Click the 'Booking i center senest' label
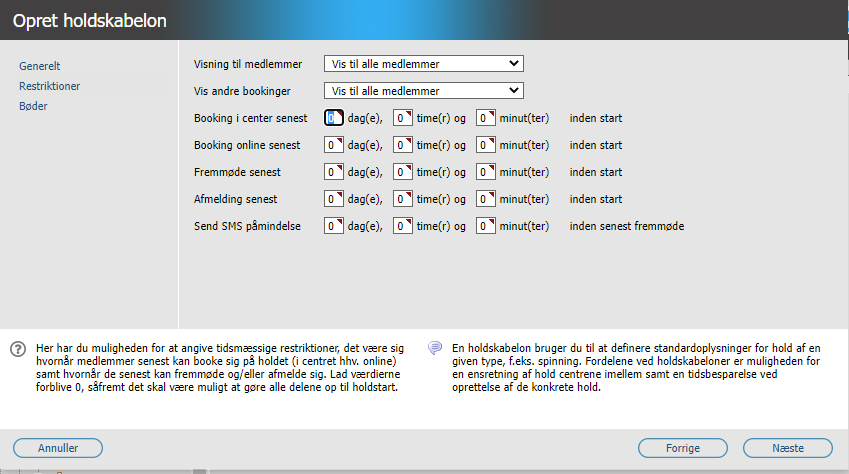Image resolution: width=849 pixels, height=474 pixels. coord(250,118)
